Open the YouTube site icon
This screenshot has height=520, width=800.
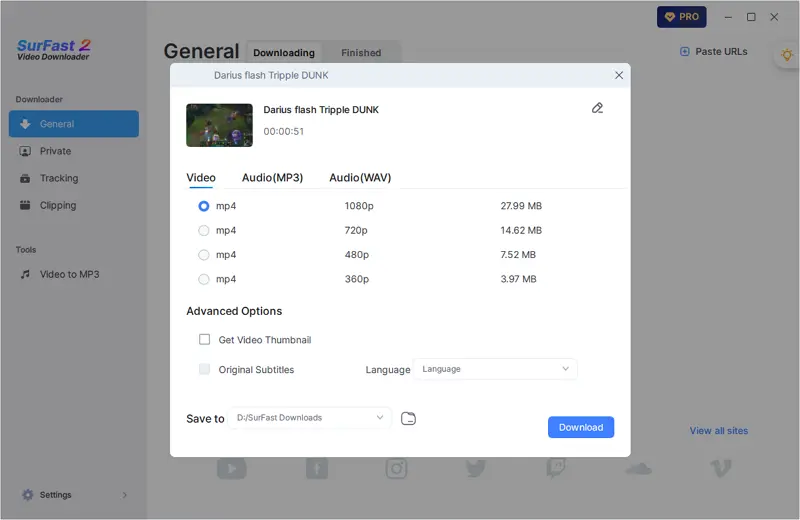point(232,468)
